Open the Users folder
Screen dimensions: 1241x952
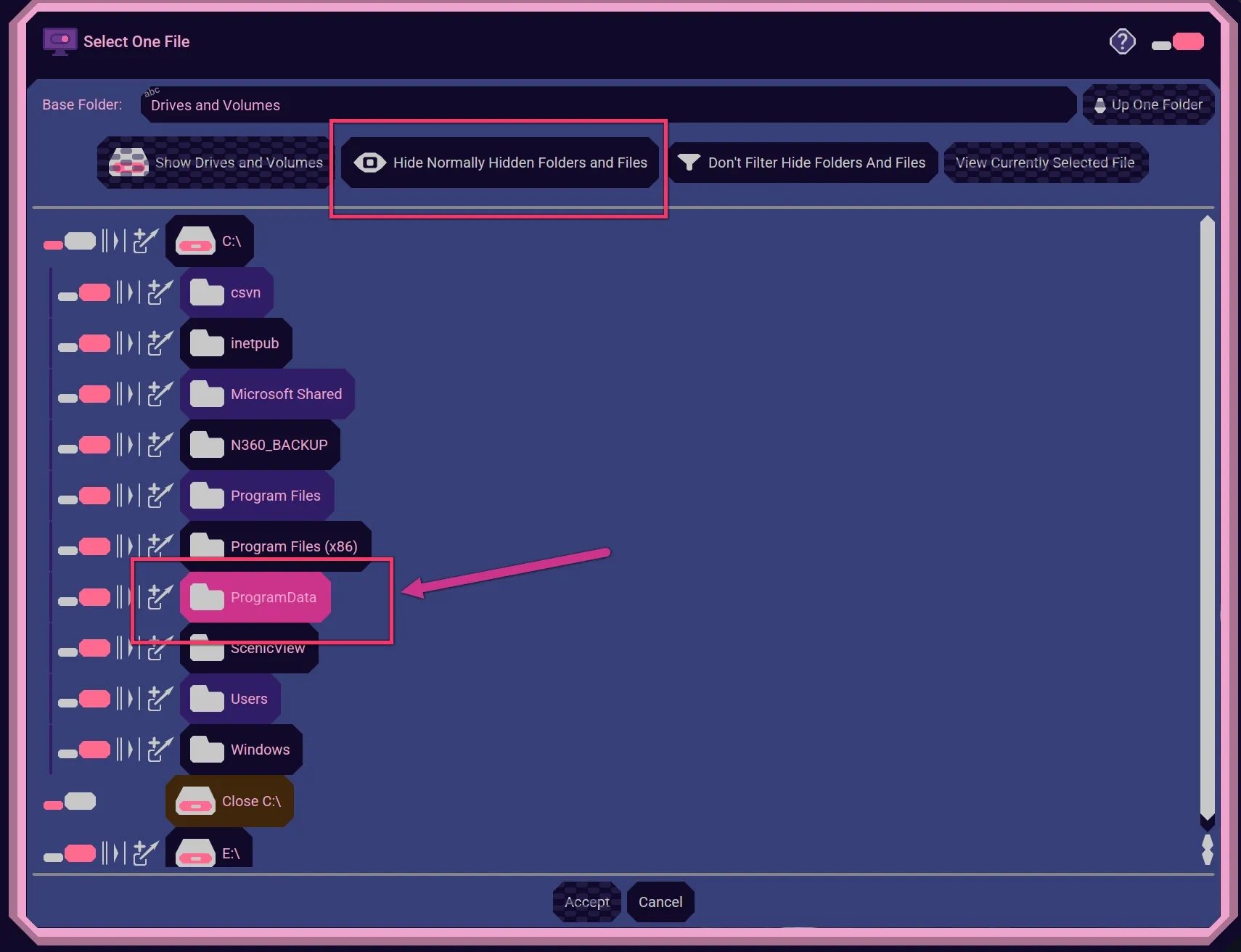(230, 699)
